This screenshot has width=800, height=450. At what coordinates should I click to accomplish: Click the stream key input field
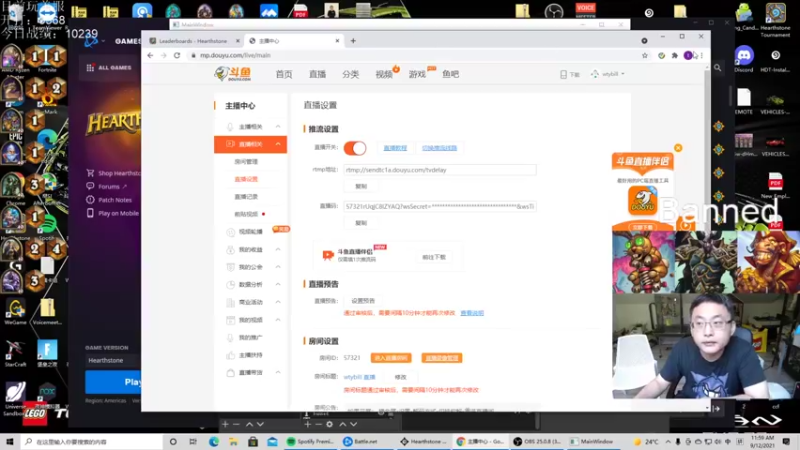pyautogui.click(x=440, y=207)
